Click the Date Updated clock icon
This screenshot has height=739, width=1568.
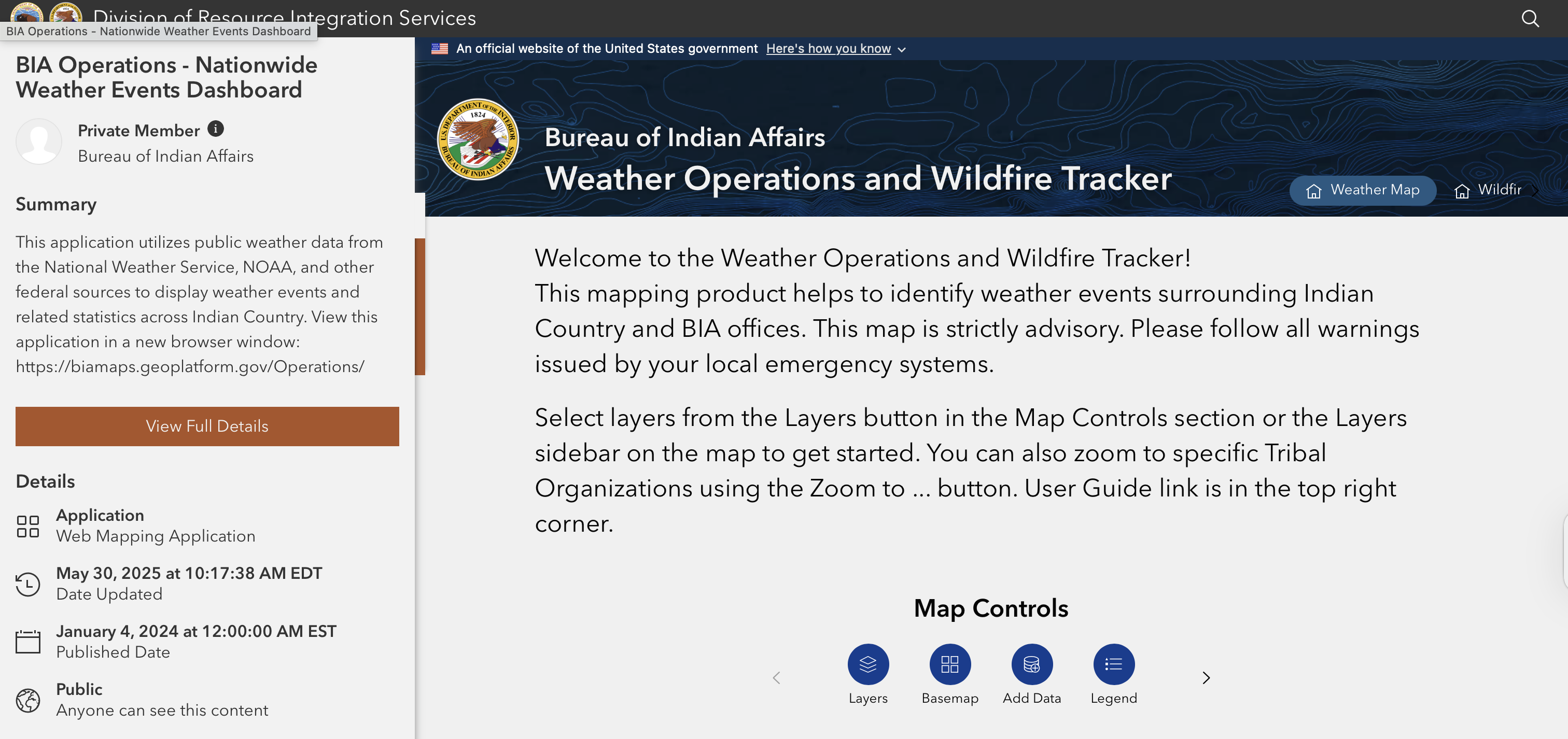click(x=28, y=584)
